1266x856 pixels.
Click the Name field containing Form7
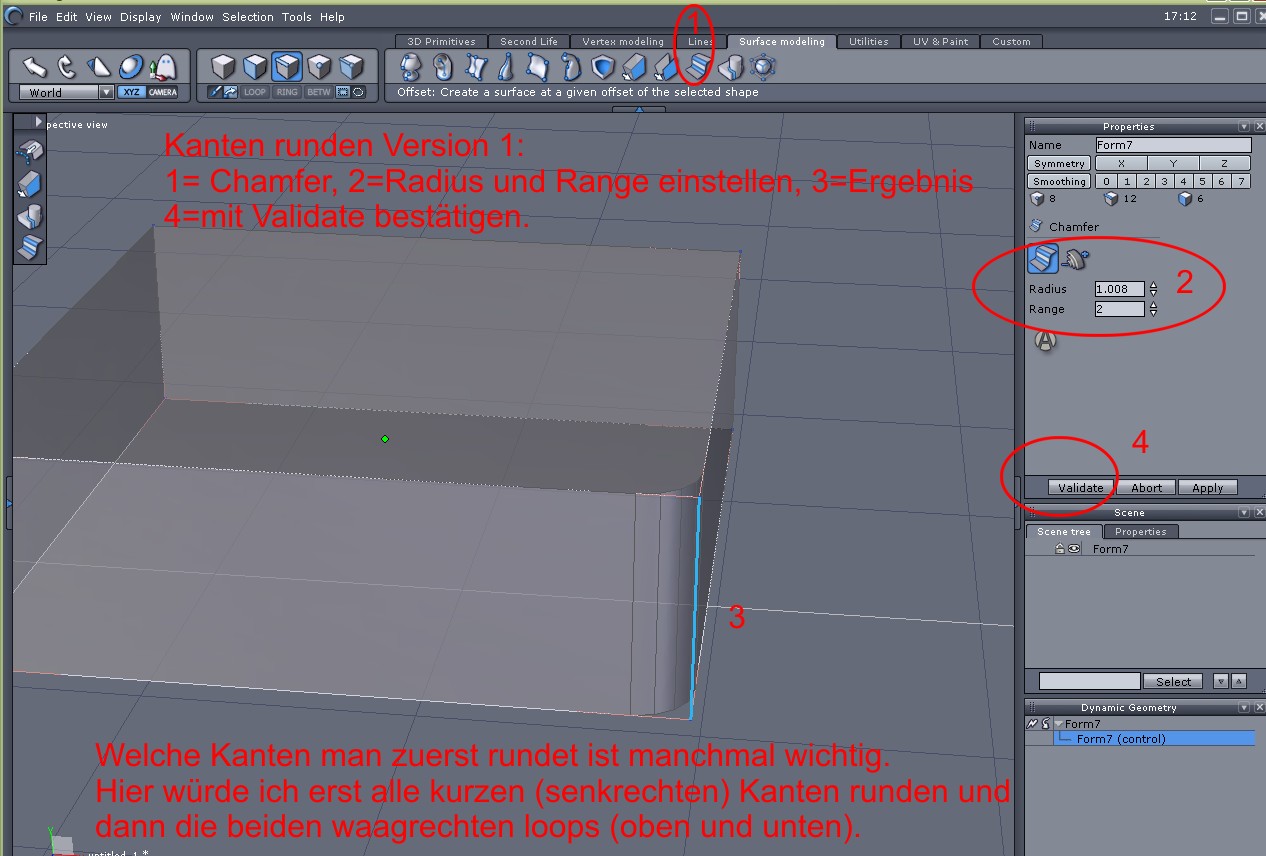pos(1173,145)
